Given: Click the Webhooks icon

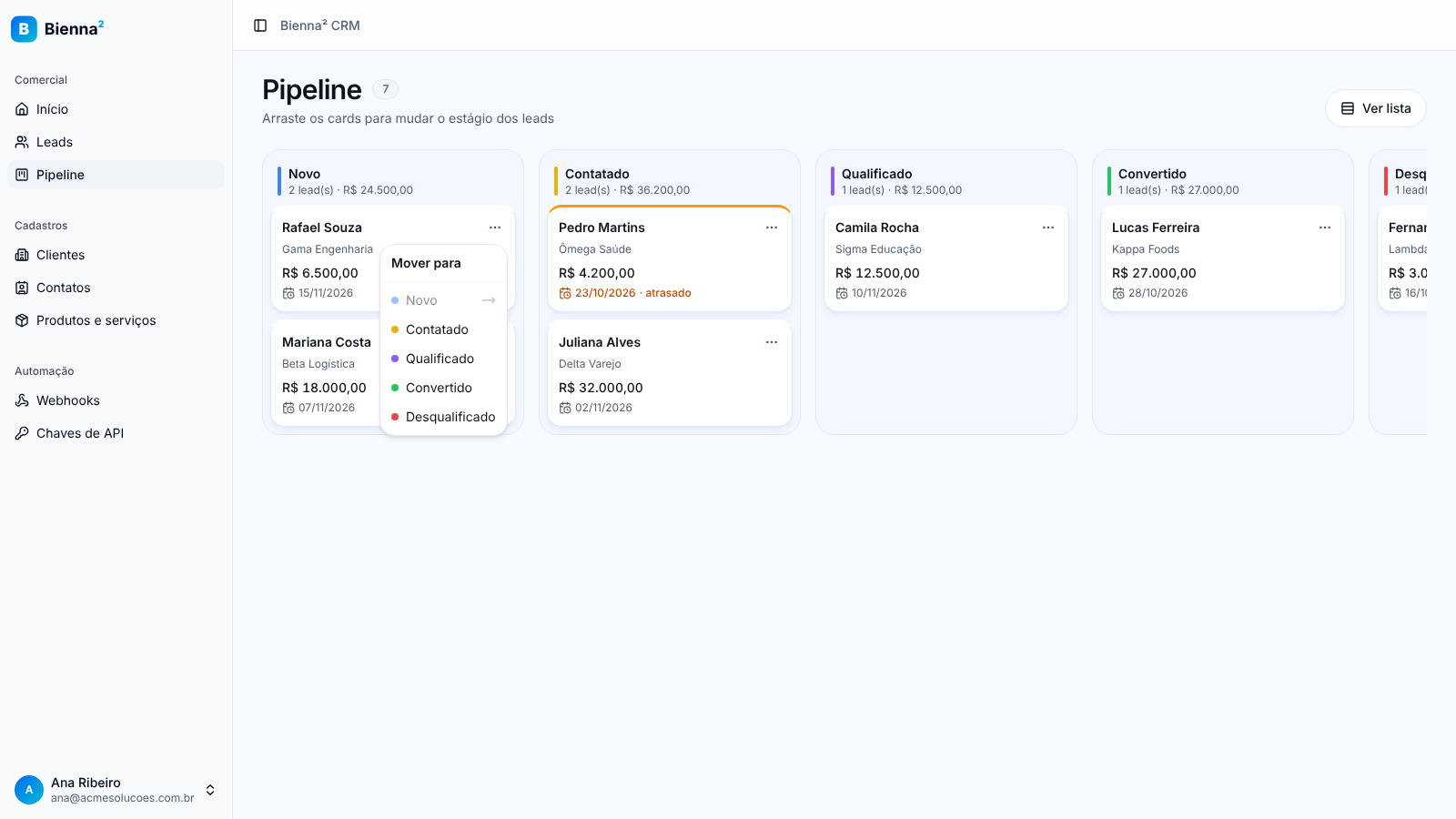Looking at the screenshot, I should click(22, 400).
